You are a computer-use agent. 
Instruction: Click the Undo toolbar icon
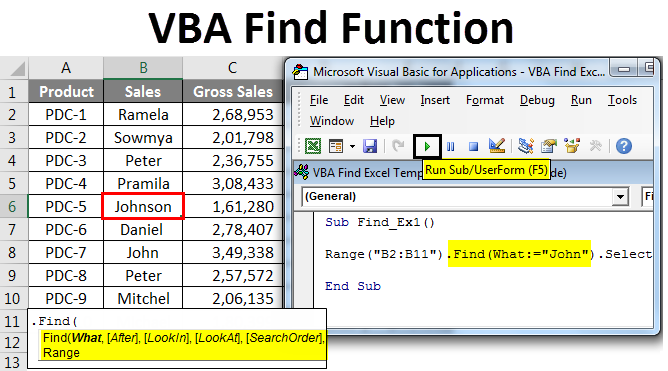click(x=398, y=147)
